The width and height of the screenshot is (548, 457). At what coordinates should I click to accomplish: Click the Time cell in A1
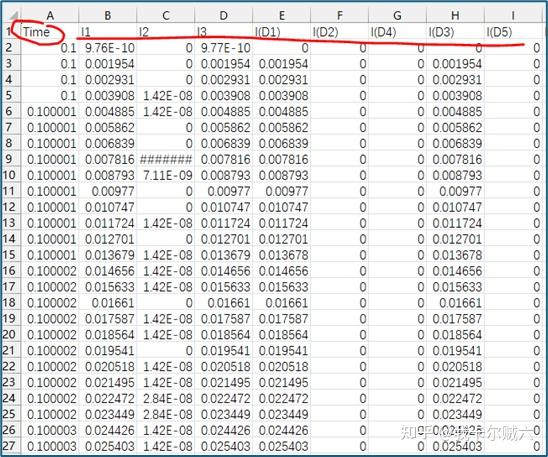tap(50, 32)
